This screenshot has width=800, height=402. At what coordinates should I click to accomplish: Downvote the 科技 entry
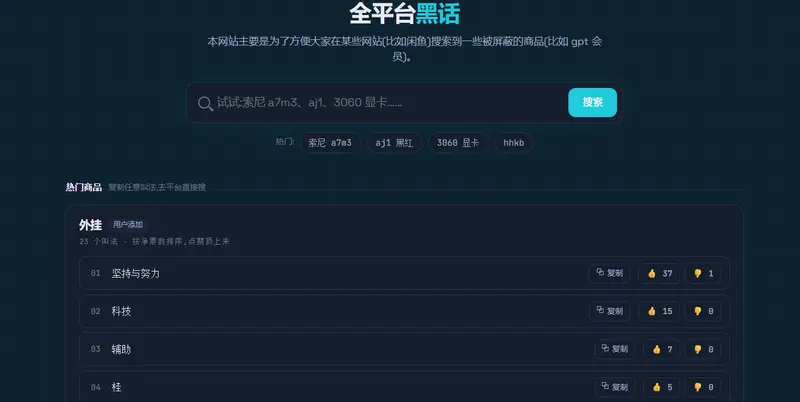(x=703, y=311)
